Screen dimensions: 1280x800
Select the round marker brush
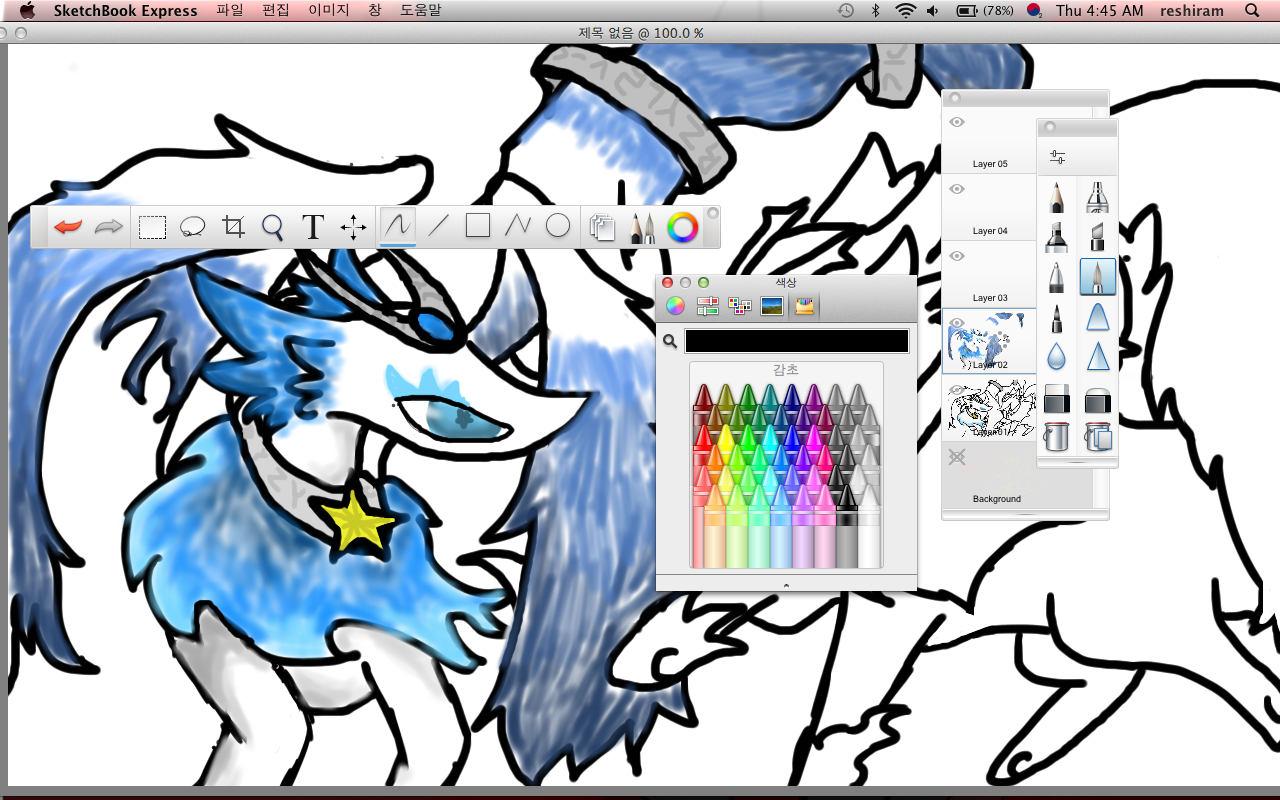click(x=1057, y=237)
